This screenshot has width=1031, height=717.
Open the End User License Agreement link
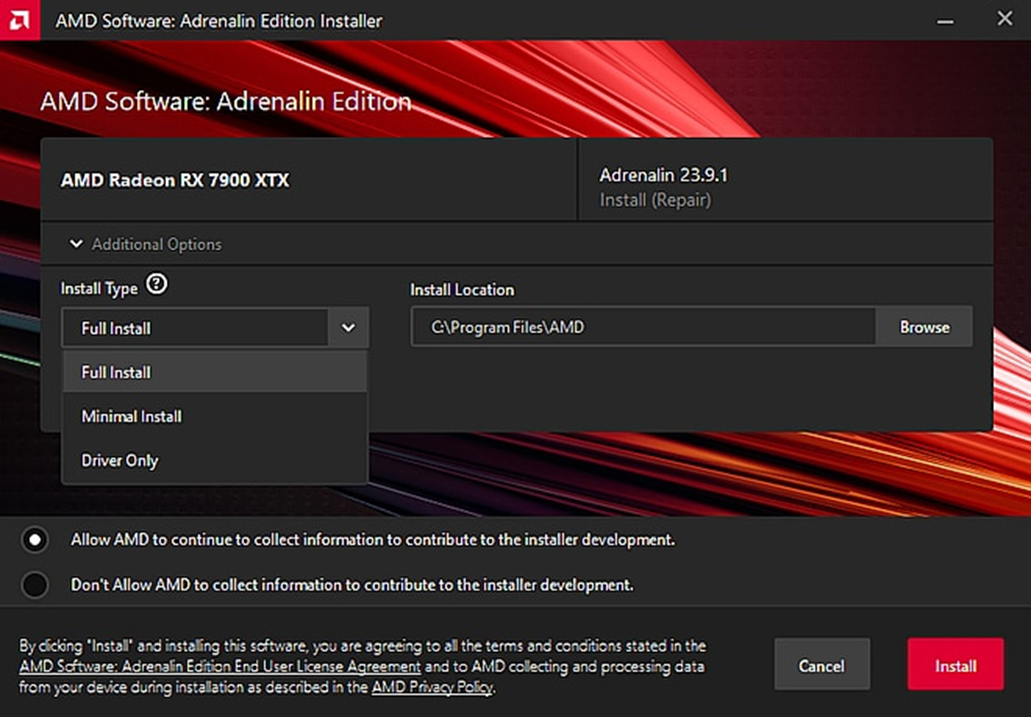click(220, 667)
